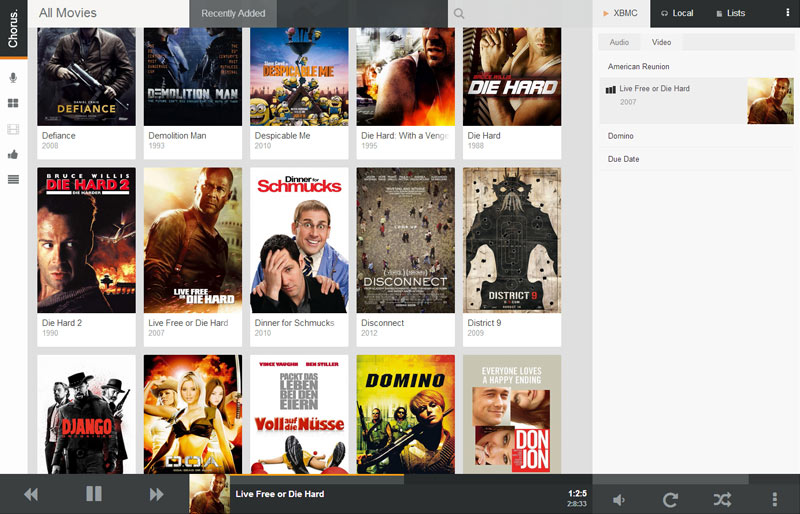Open the Don Jon movie poster

[512, 414]
